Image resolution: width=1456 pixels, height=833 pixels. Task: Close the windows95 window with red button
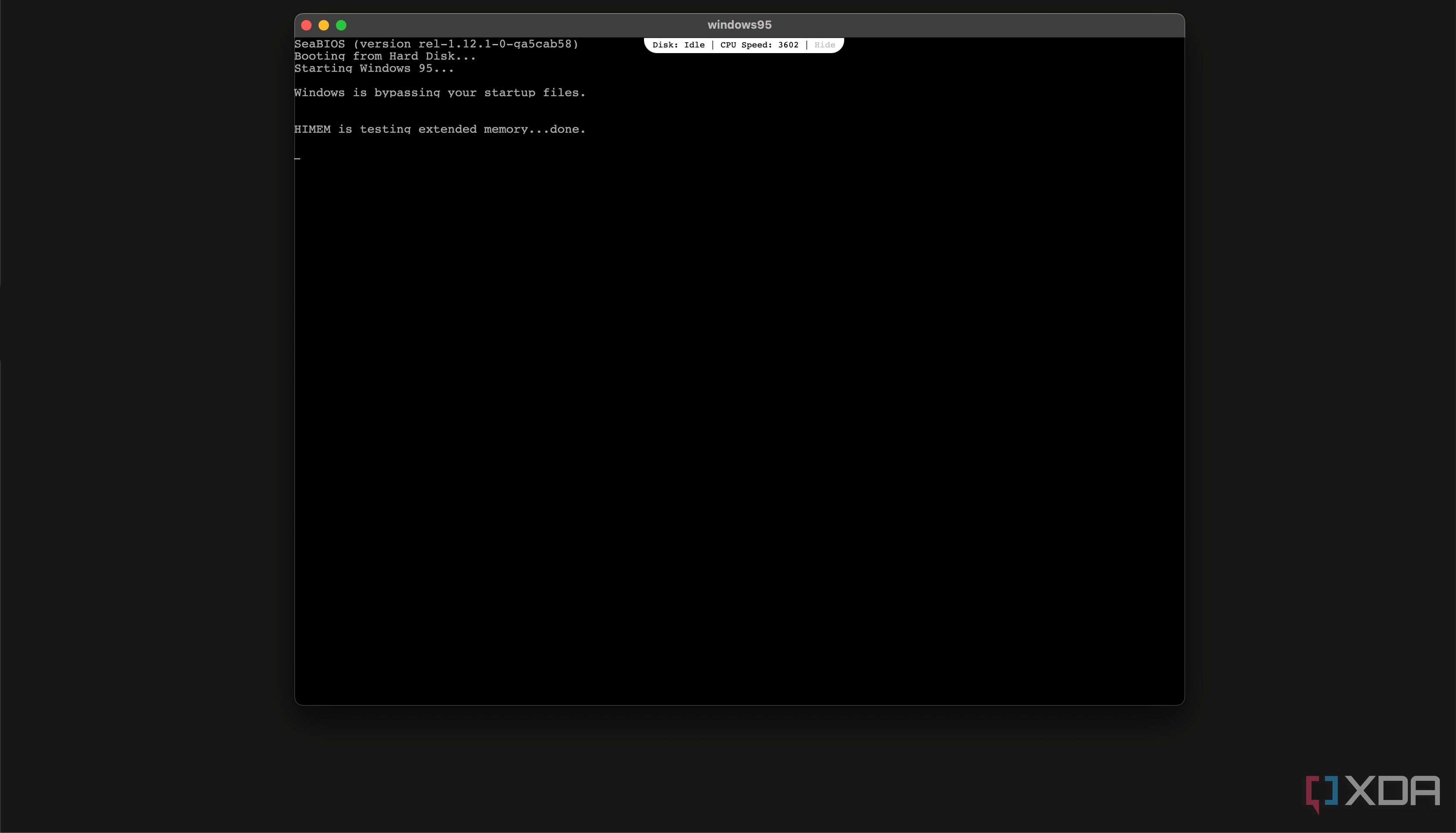306,25
